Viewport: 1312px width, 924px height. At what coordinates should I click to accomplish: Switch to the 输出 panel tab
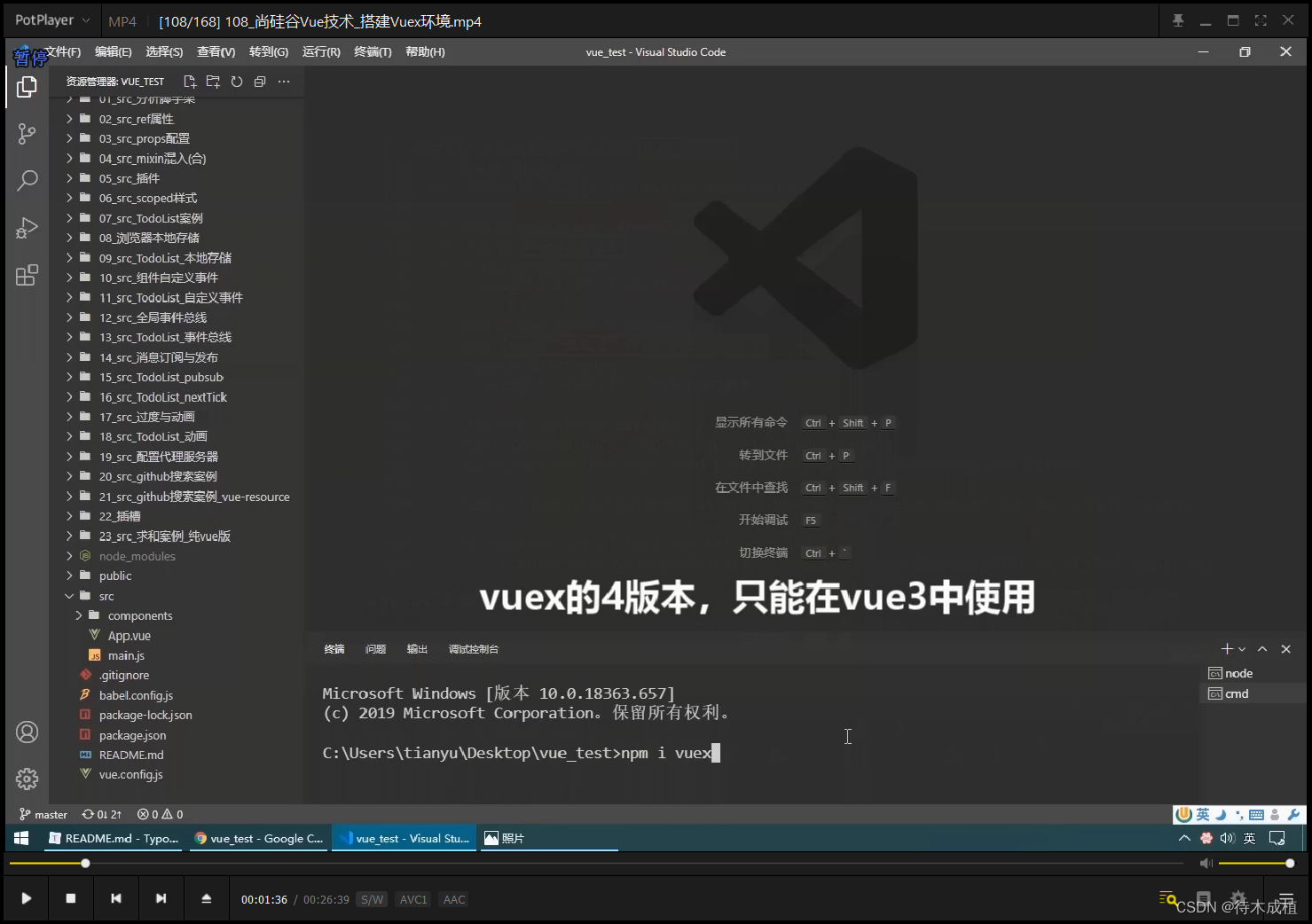417,649
